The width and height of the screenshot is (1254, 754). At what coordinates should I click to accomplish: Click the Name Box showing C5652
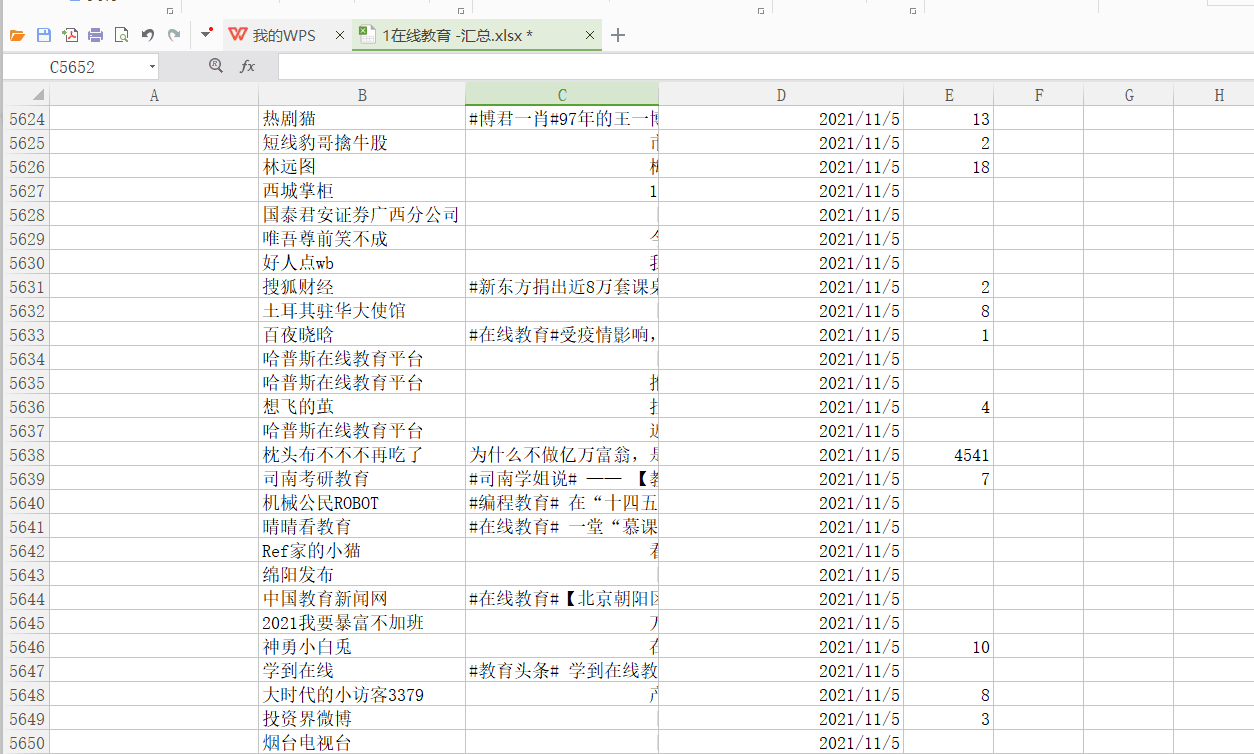click(x=72, y=67)
